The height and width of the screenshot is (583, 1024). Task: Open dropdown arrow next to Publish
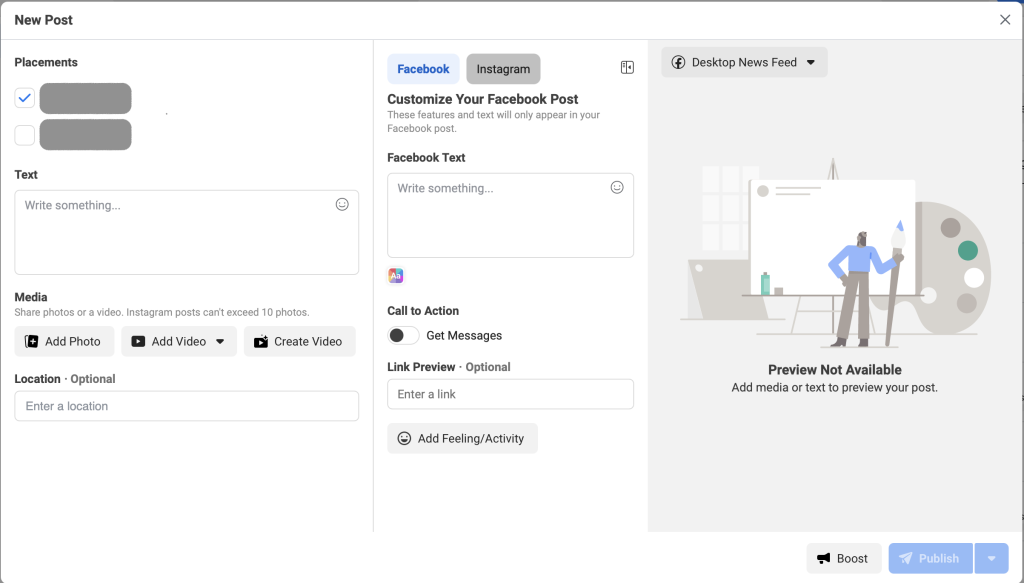coord(991,558)
